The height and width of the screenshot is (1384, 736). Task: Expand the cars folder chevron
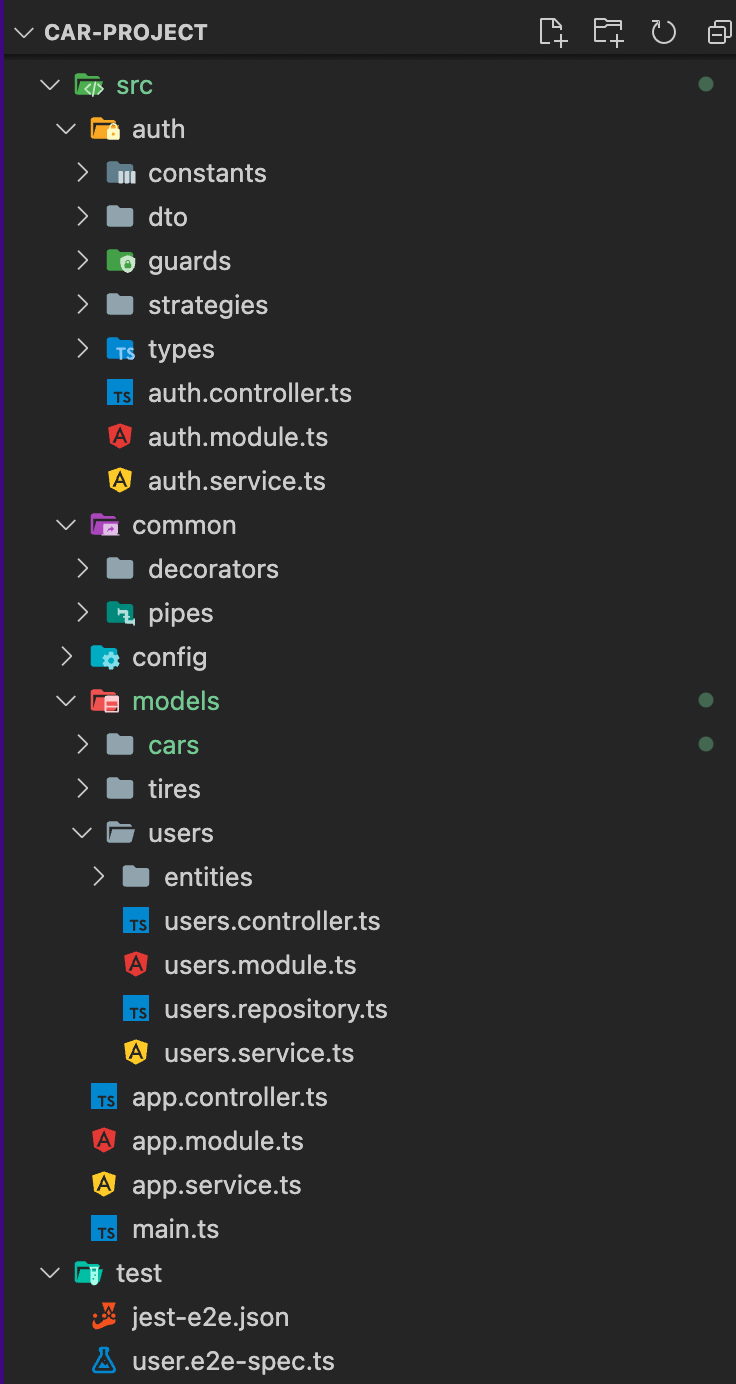tap(82, 745)
